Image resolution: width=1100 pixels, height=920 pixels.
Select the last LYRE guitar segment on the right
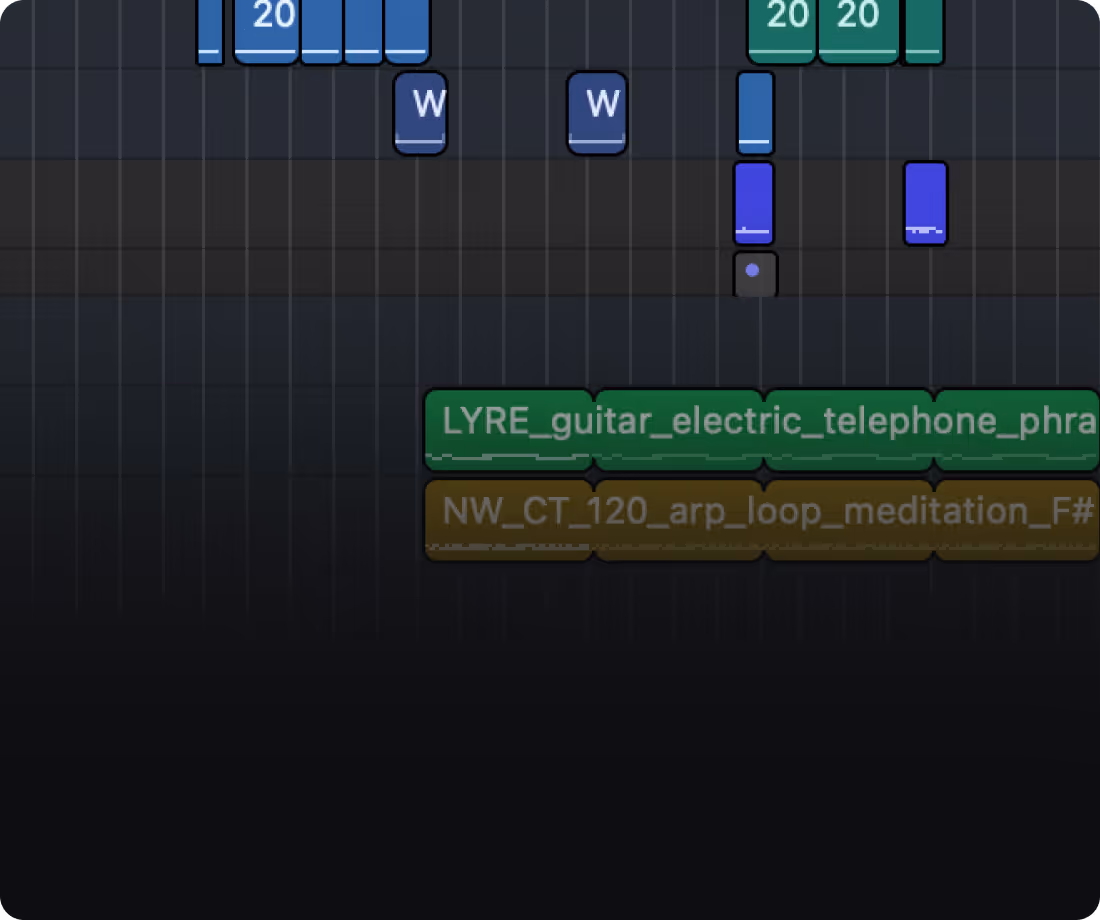coord(1015,425)
